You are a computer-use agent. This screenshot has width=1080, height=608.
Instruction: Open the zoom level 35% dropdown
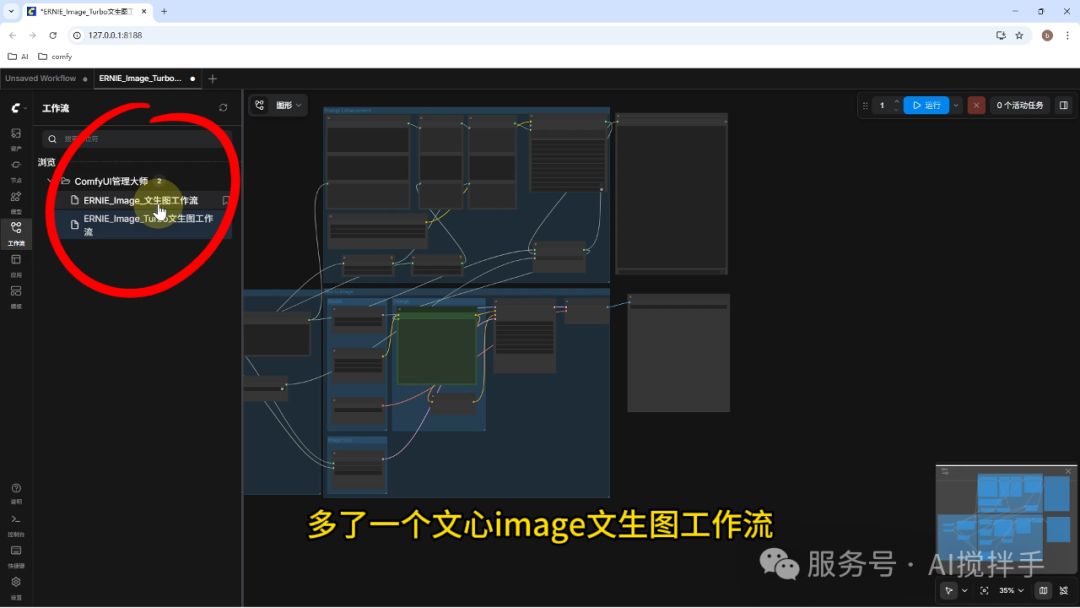pyautogui.click(x=1011, y=590)
